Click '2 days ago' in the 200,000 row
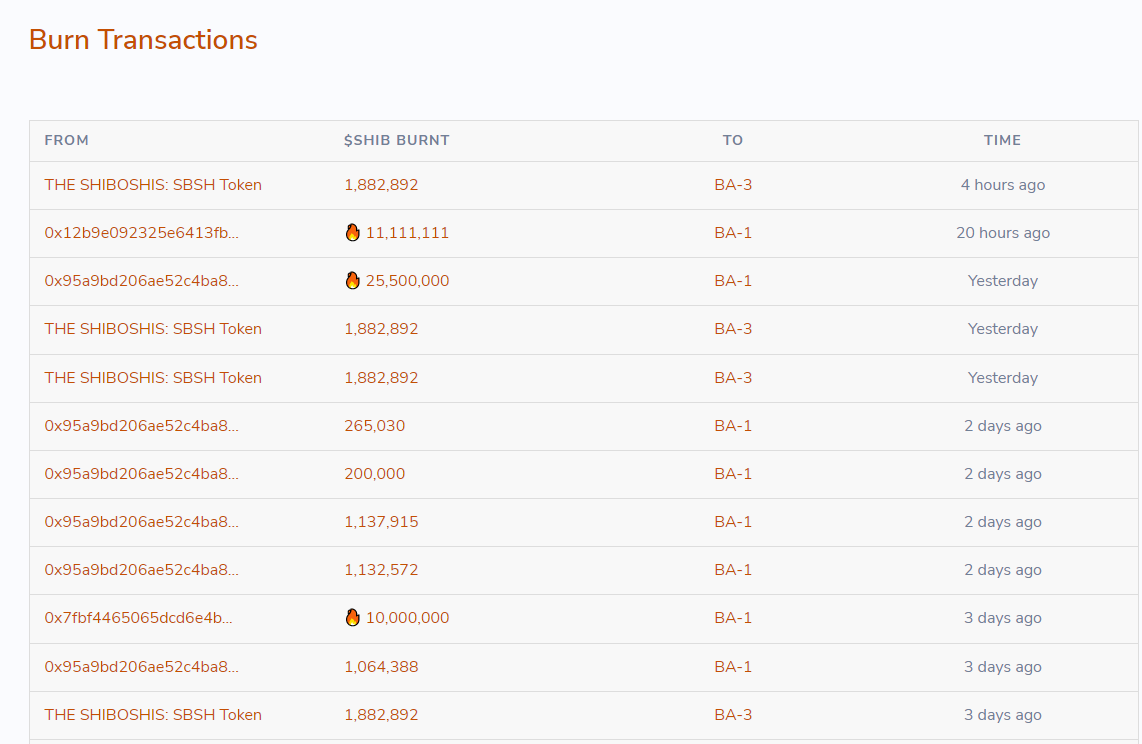Screen dimensions: 1142x744 click(x=1002, y=474)
